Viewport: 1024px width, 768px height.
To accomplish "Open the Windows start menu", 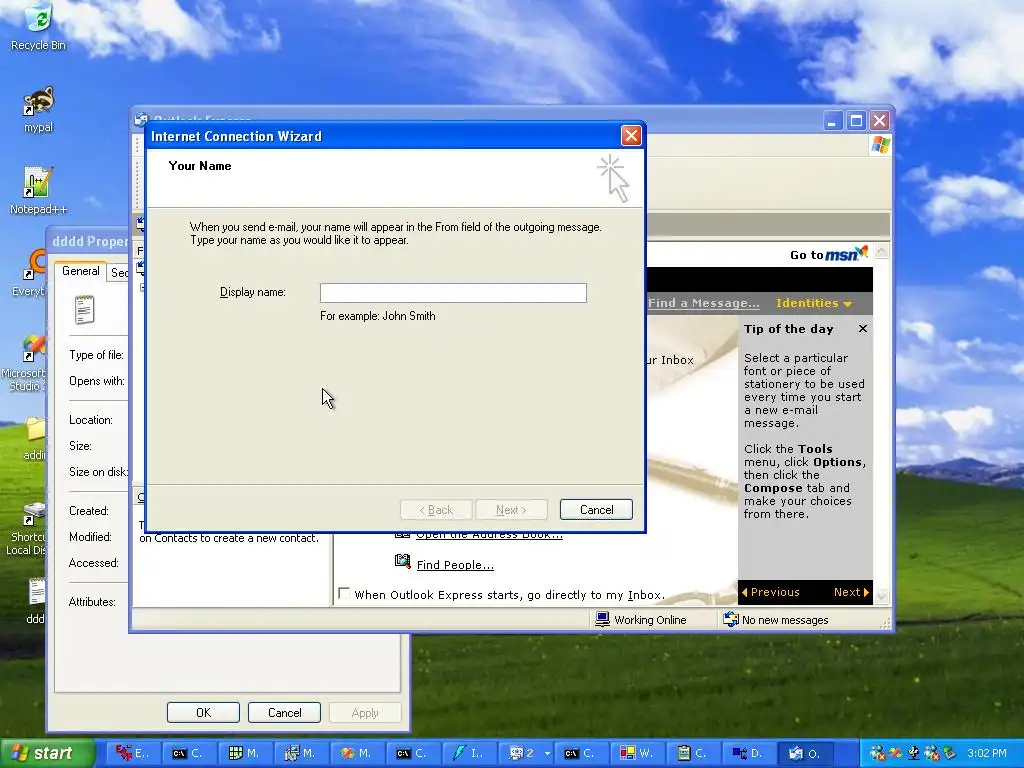I will [x=46, y=753].
